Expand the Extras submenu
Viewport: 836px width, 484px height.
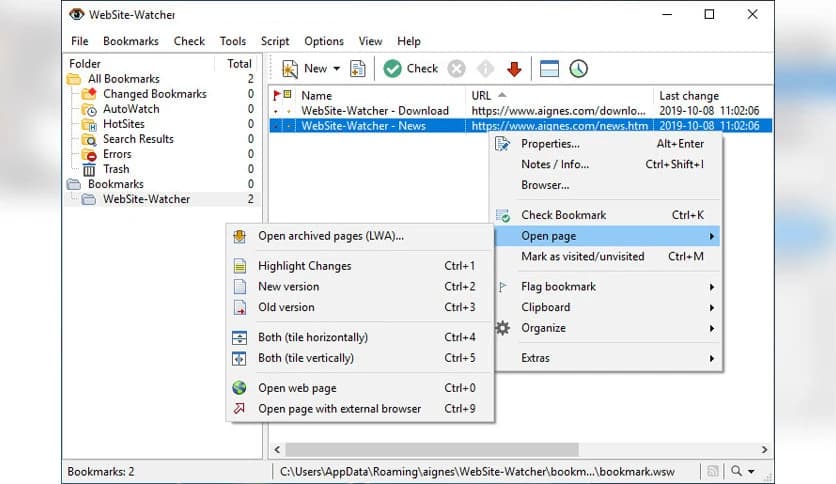pos(608,358)
